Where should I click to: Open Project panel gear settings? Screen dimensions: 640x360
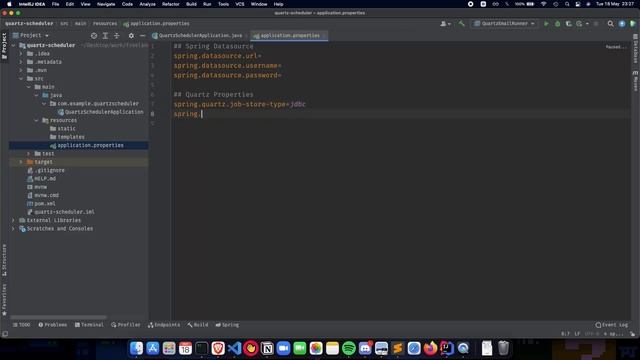tap(131, 36)
